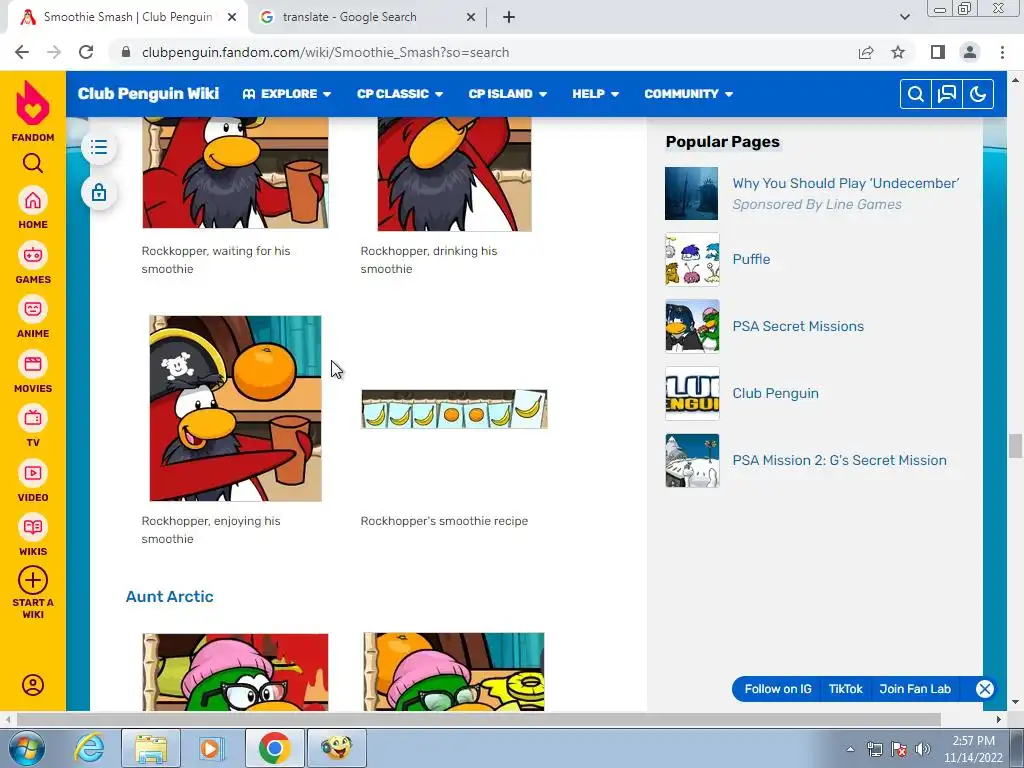
Task: Open Chrome profile avatar
Action: [x=970, y=52]
